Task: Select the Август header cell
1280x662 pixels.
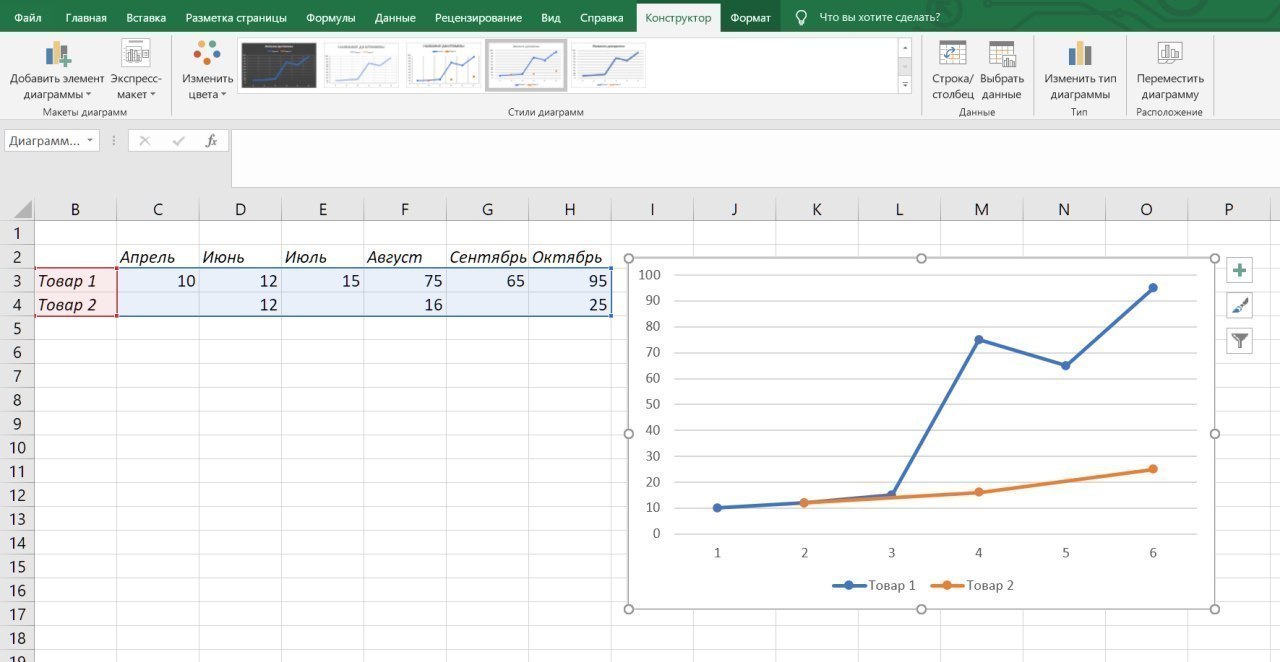Action: pos(405,257)
